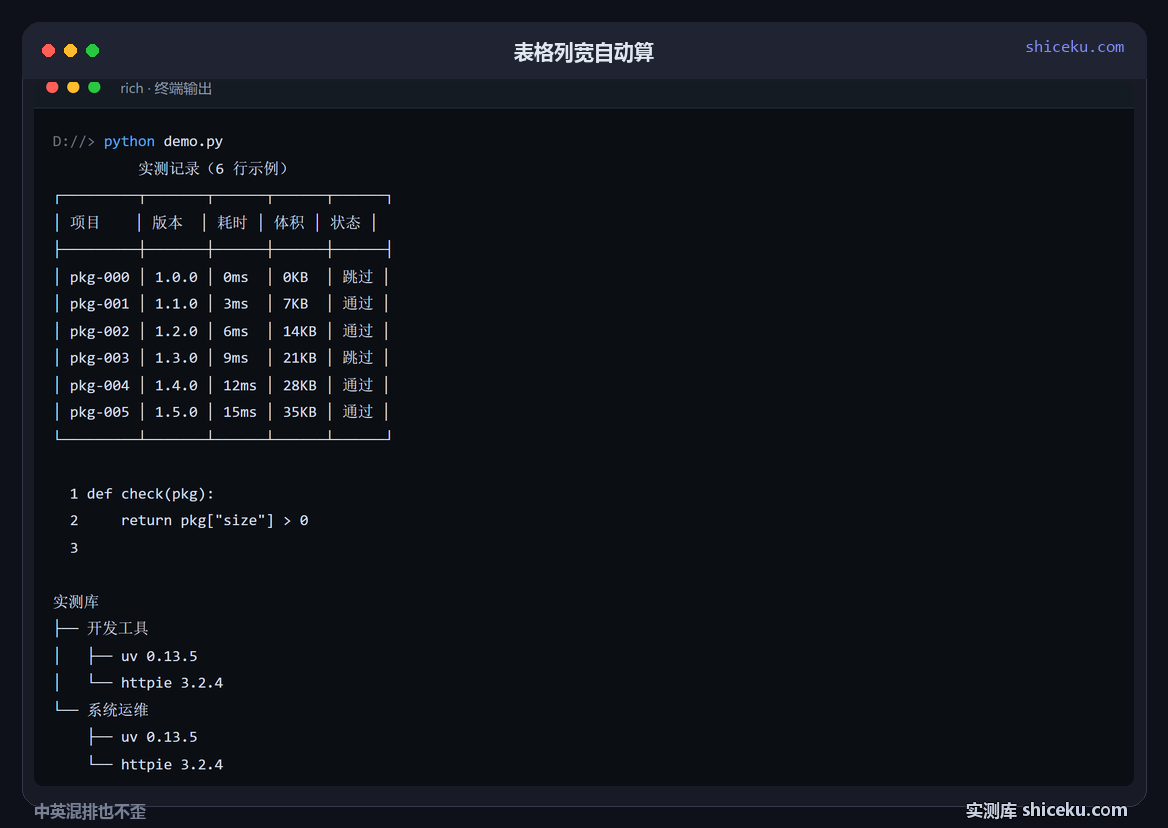Click the 35KB size cell
The width and height of the screenshot is (1168, 828).
click(299, 413)
